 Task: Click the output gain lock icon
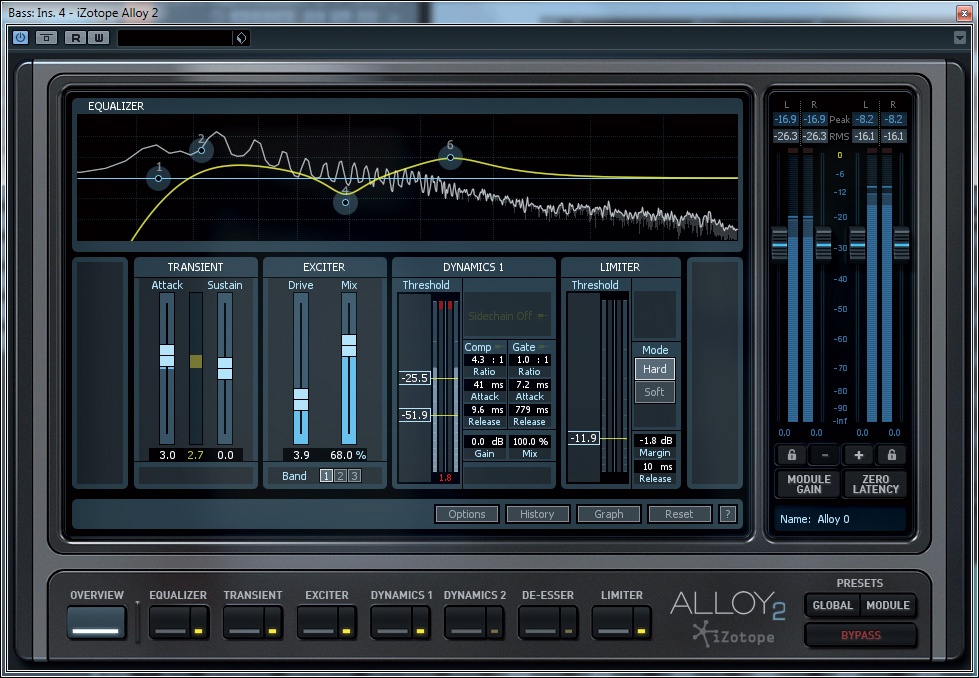892,455
